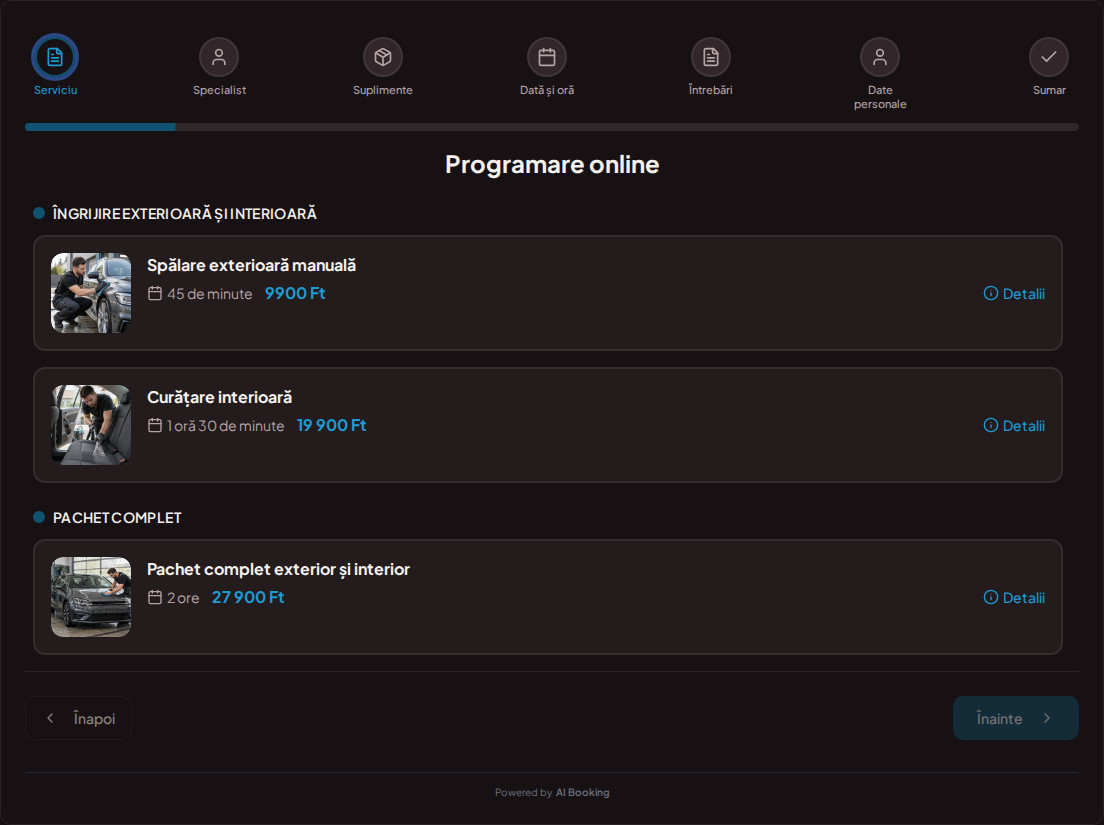Screen dimensions: 1104x825
Task: Go back with the Înapoi button
Action: pyautogui.click(x=78, y=718)
